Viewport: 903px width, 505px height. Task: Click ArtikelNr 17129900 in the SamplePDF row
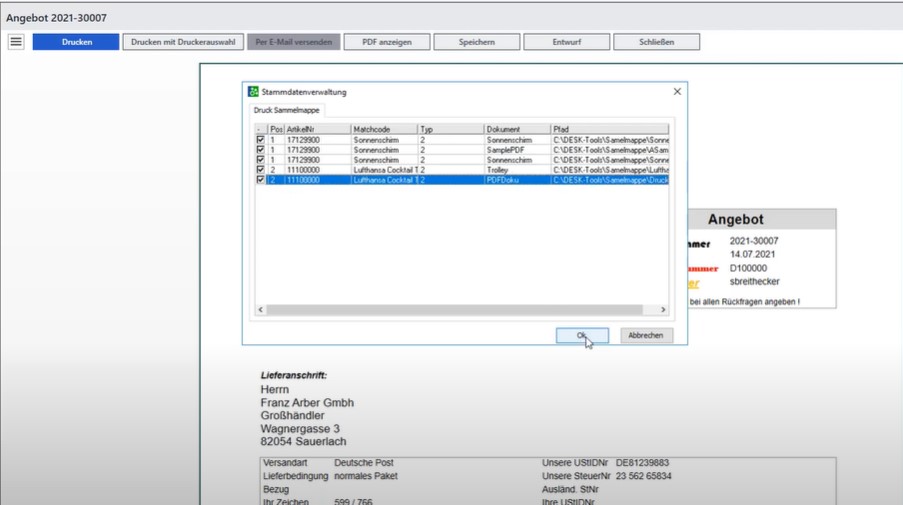point(317,150)
